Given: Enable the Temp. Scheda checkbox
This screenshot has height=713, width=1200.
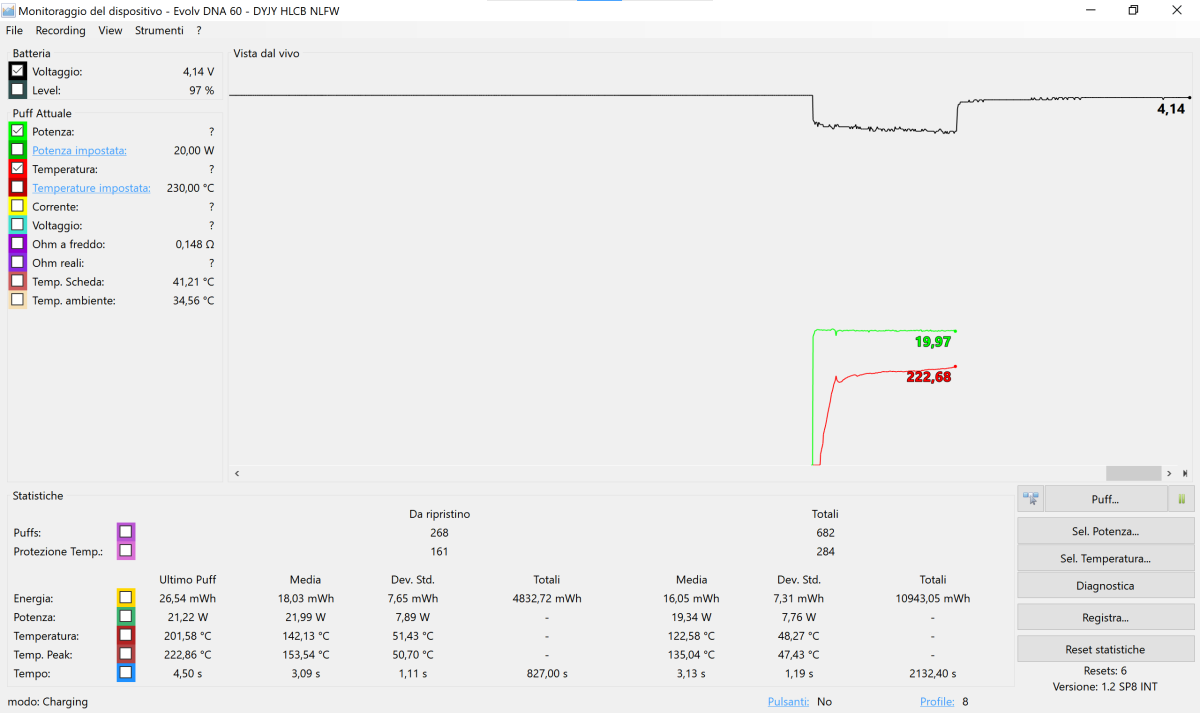Looking at the screenshot, I should (17, 281).
